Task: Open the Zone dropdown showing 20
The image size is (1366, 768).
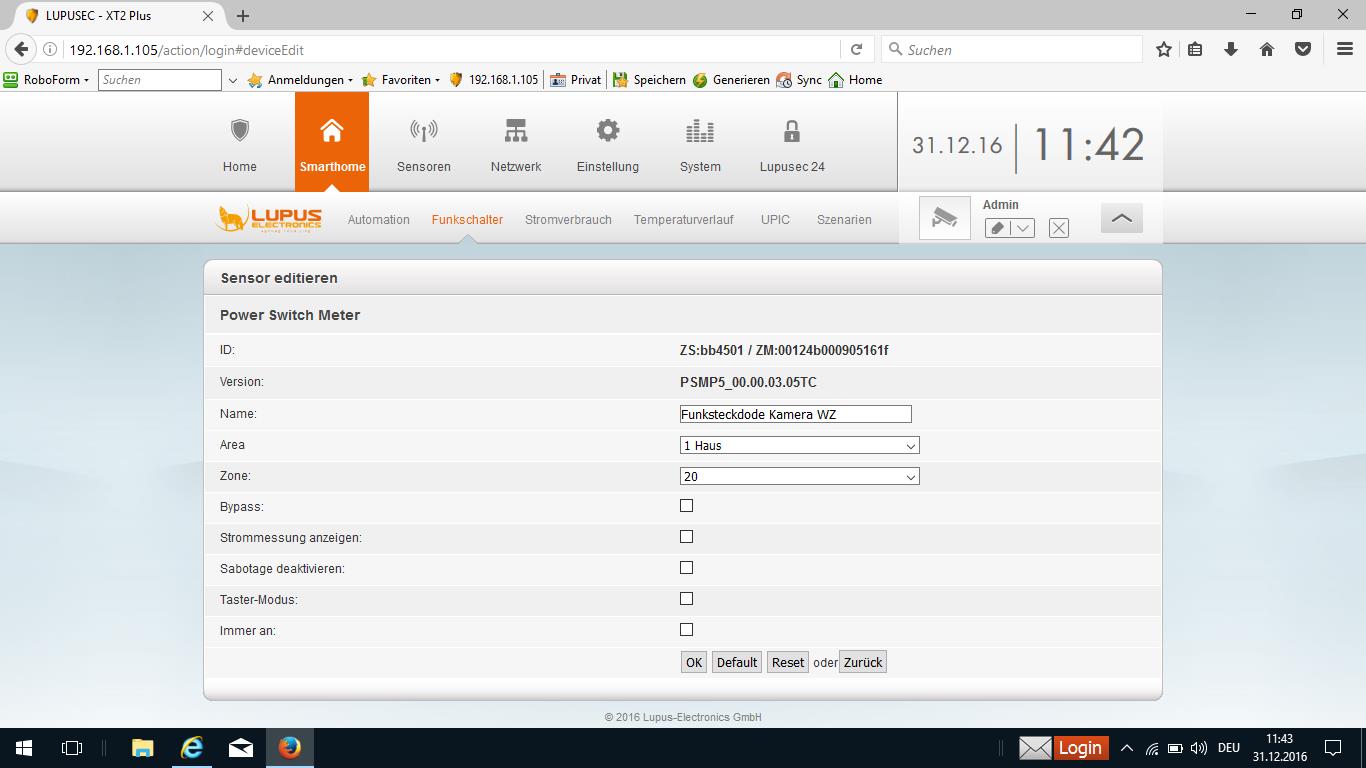Action: (x=799, y=477)
